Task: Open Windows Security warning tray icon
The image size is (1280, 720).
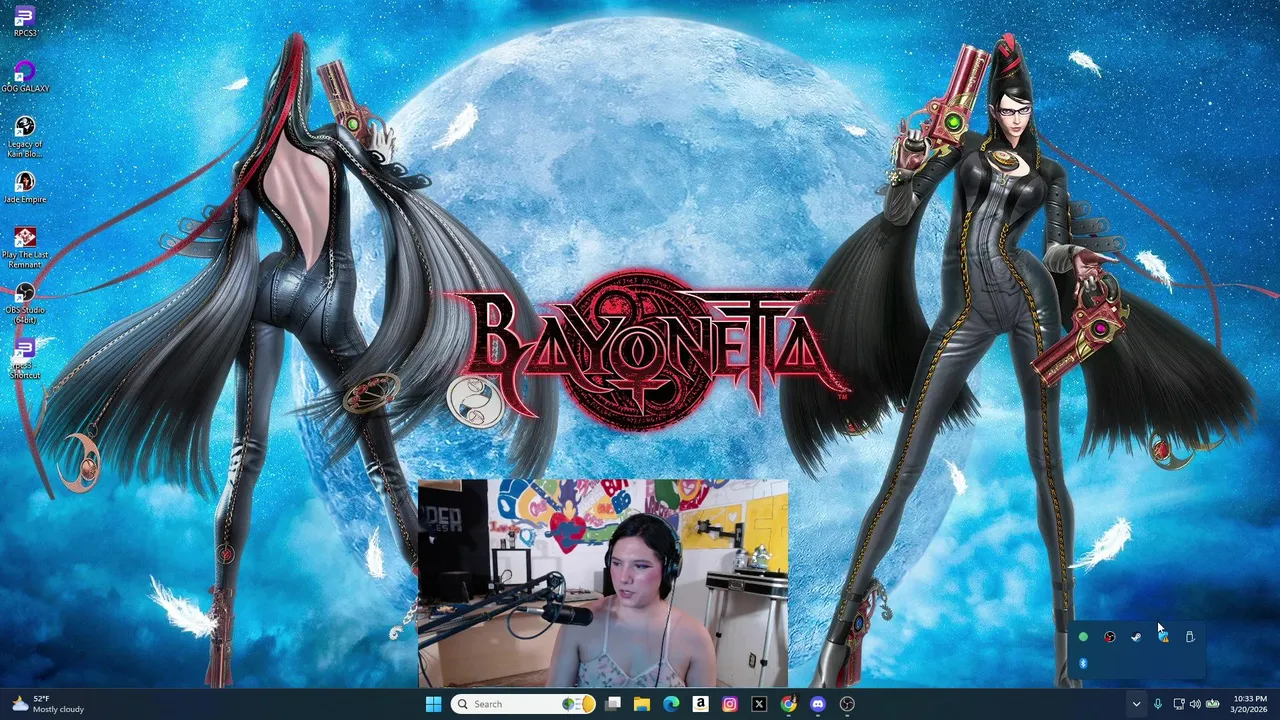Action: [x=1163, y=637]
